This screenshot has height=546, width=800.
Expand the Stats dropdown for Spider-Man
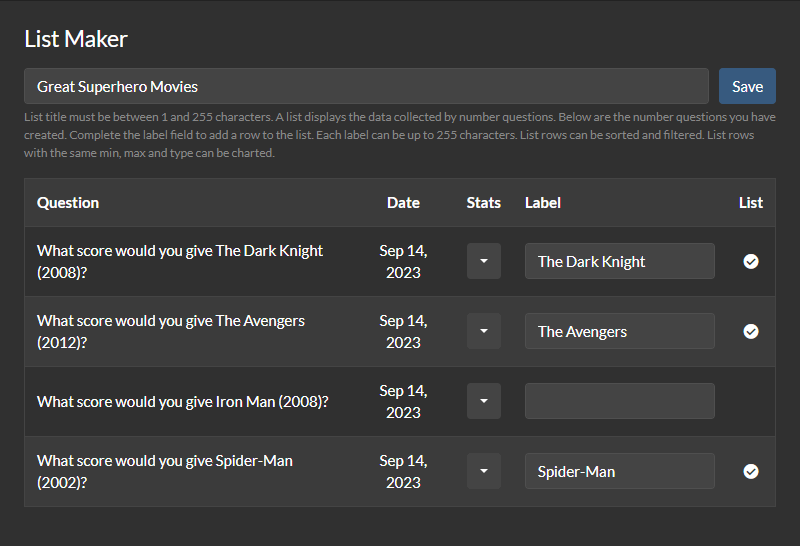(x=484, y=471)
